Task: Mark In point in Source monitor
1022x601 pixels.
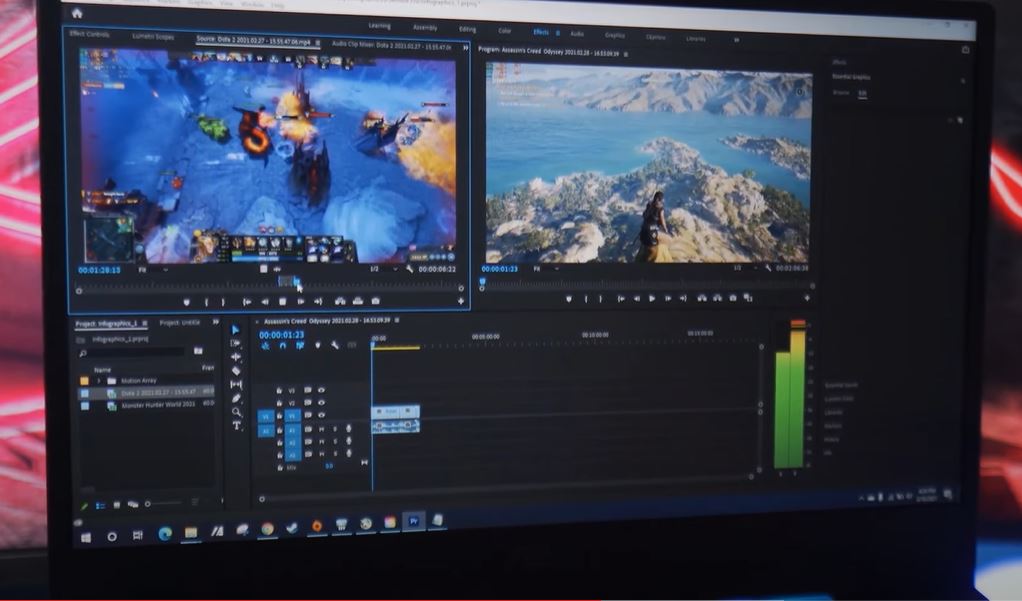Action: tap(207, 302)
